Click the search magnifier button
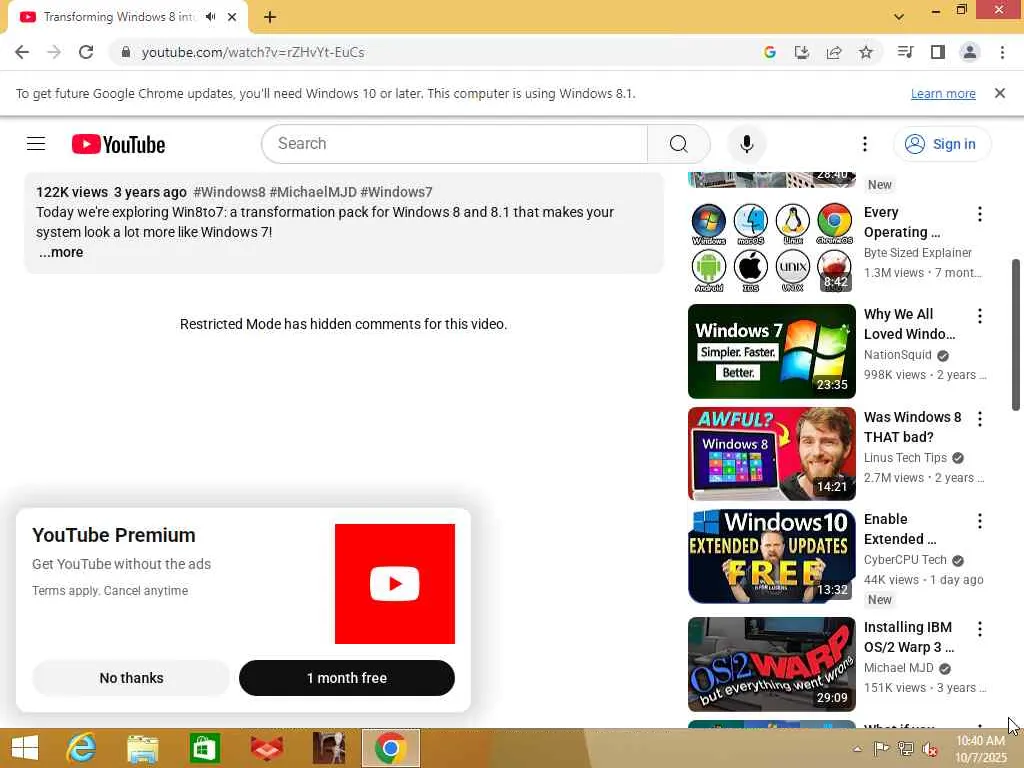The height and width of the screenshot is (768, 1024). [x=679, y=144]
